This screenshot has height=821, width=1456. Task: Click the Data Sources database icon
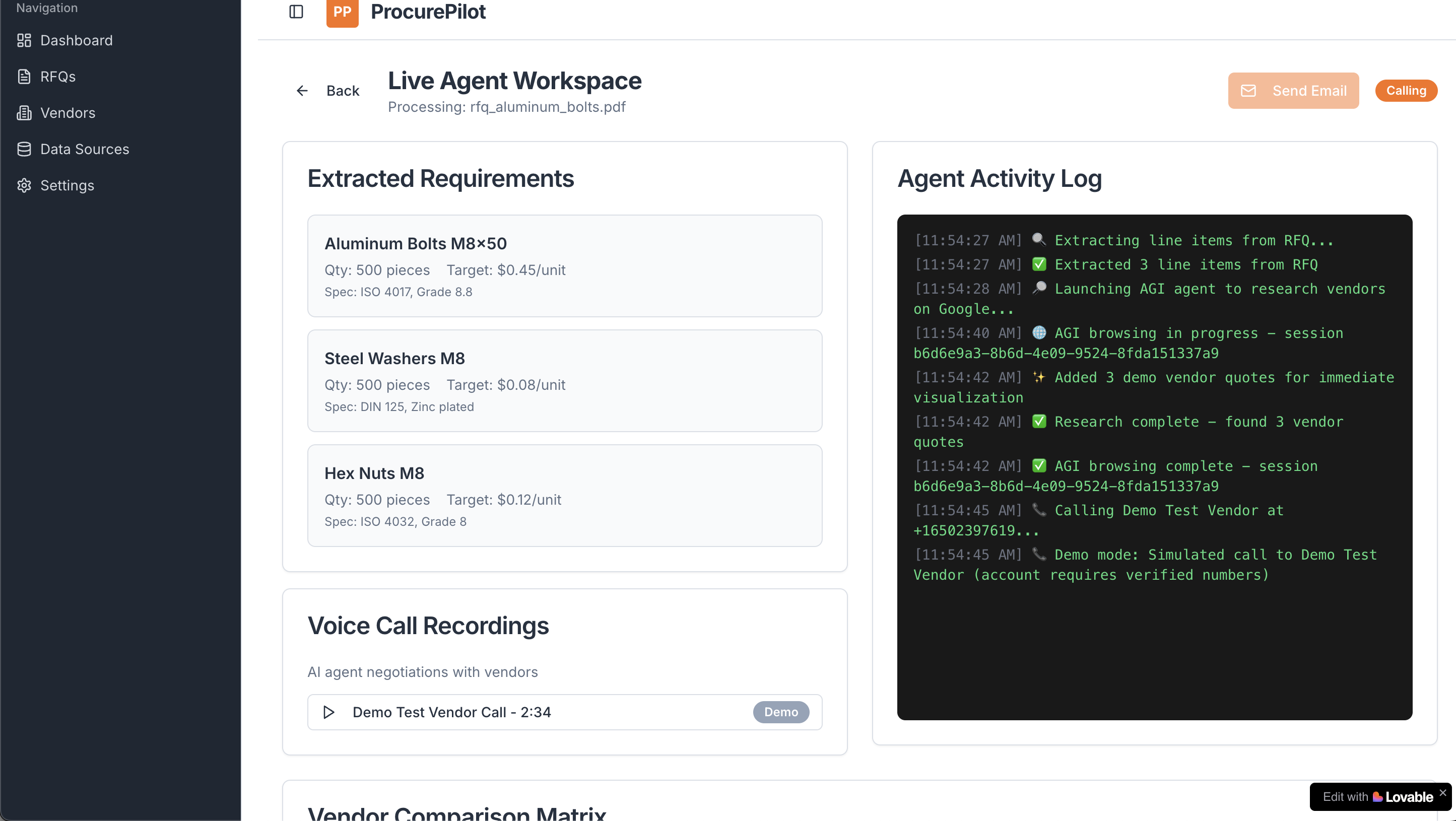point(24,149)
